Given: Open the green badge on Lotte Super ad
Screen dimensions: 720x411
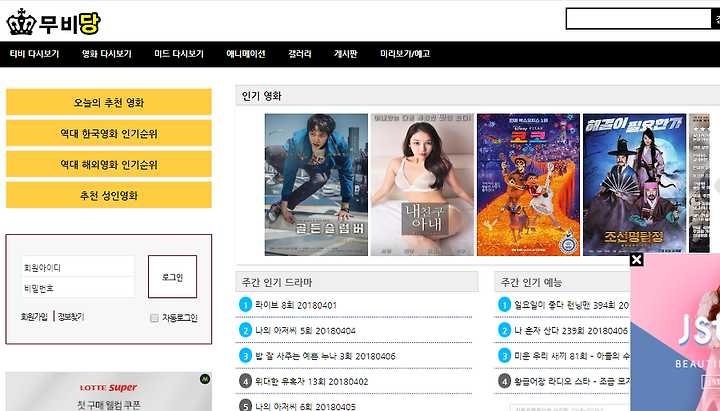Looking at the screenshot, I should (x=205, y=379).
